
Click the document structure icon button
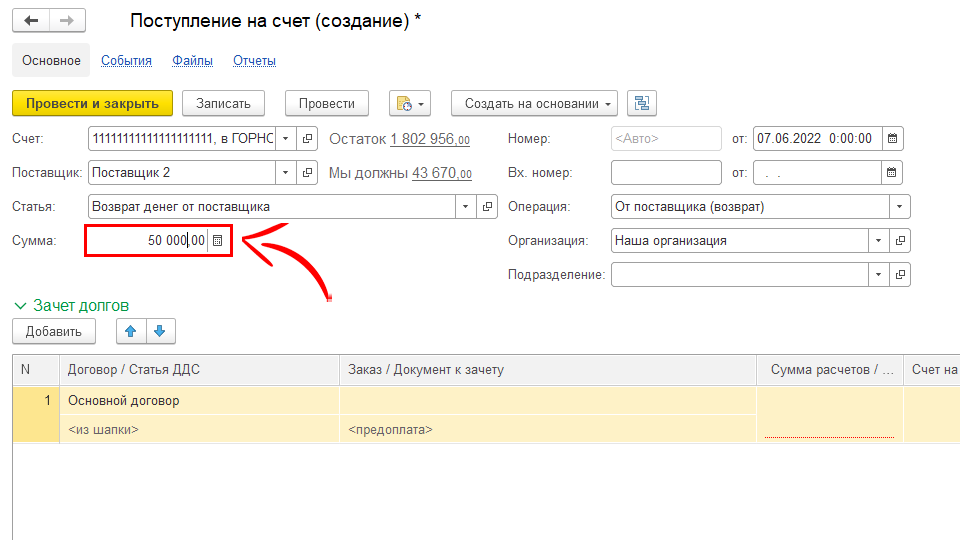[641, 104]
